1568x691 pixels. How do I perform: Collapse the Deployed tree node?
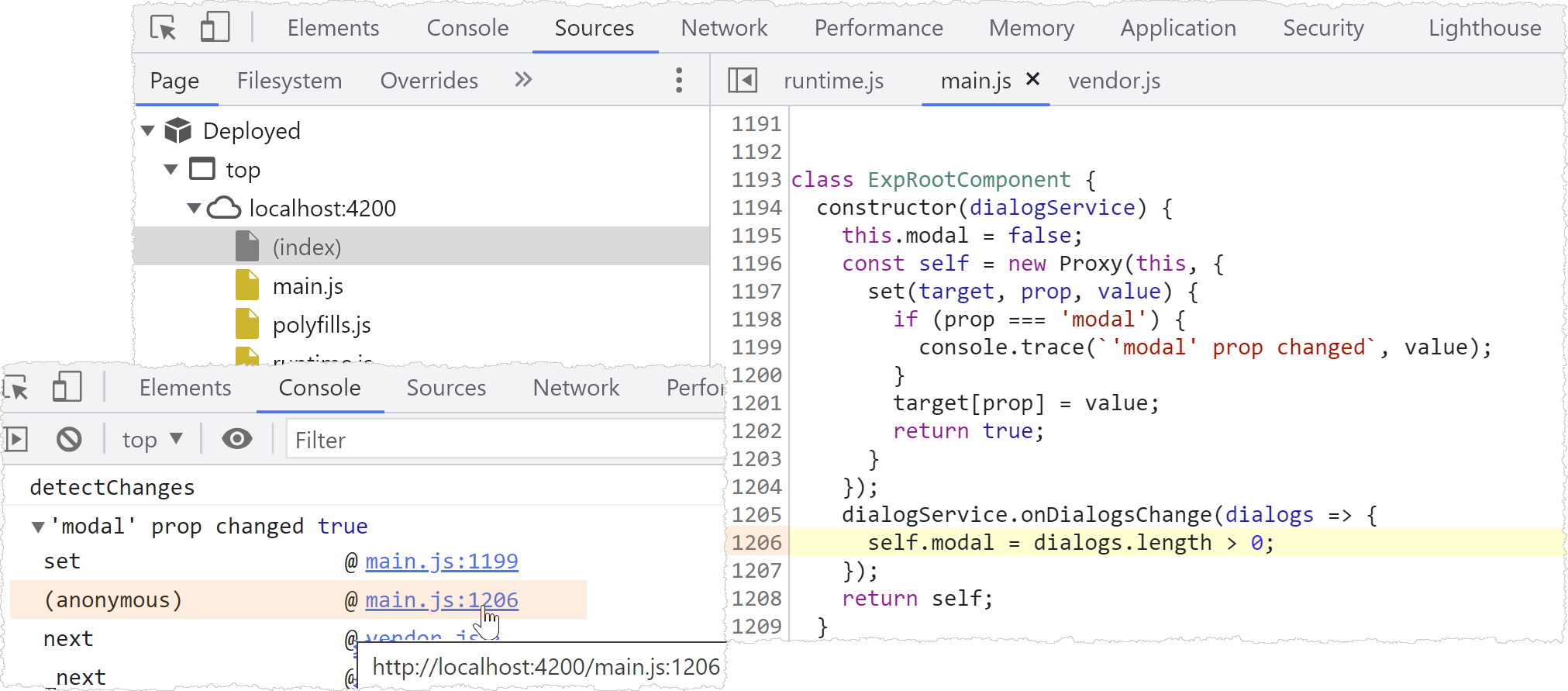click(x=148, y=131)
